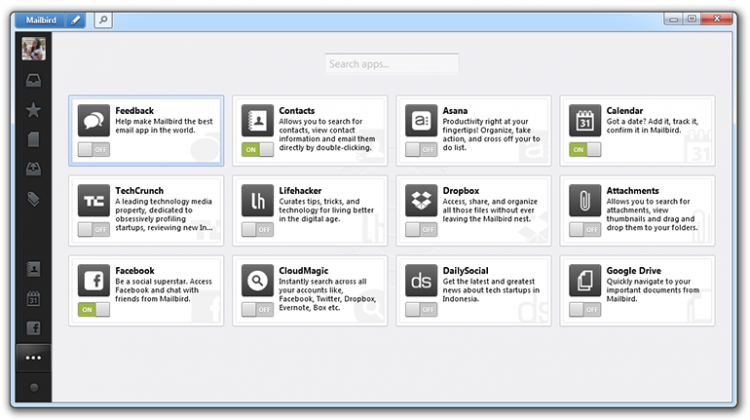The image size is (750, 420).
Task: Enable the Asana app toggle
Action: tap(421, 150)
